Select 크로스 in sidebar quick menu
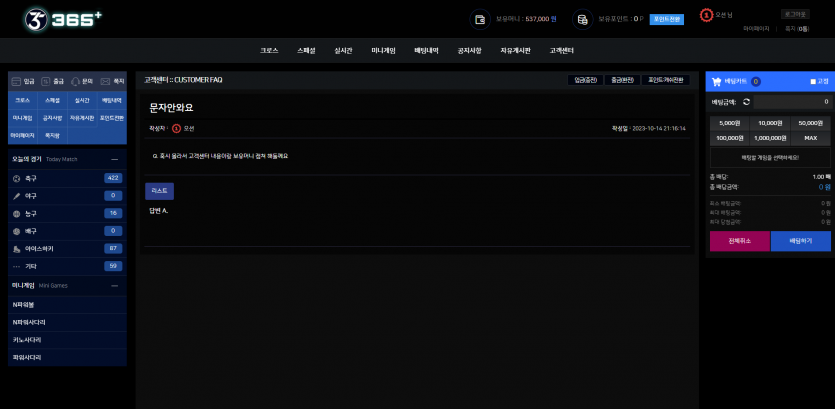Image resolution: width=835 pixels, height=409 pixels. [x=23, y=100]
